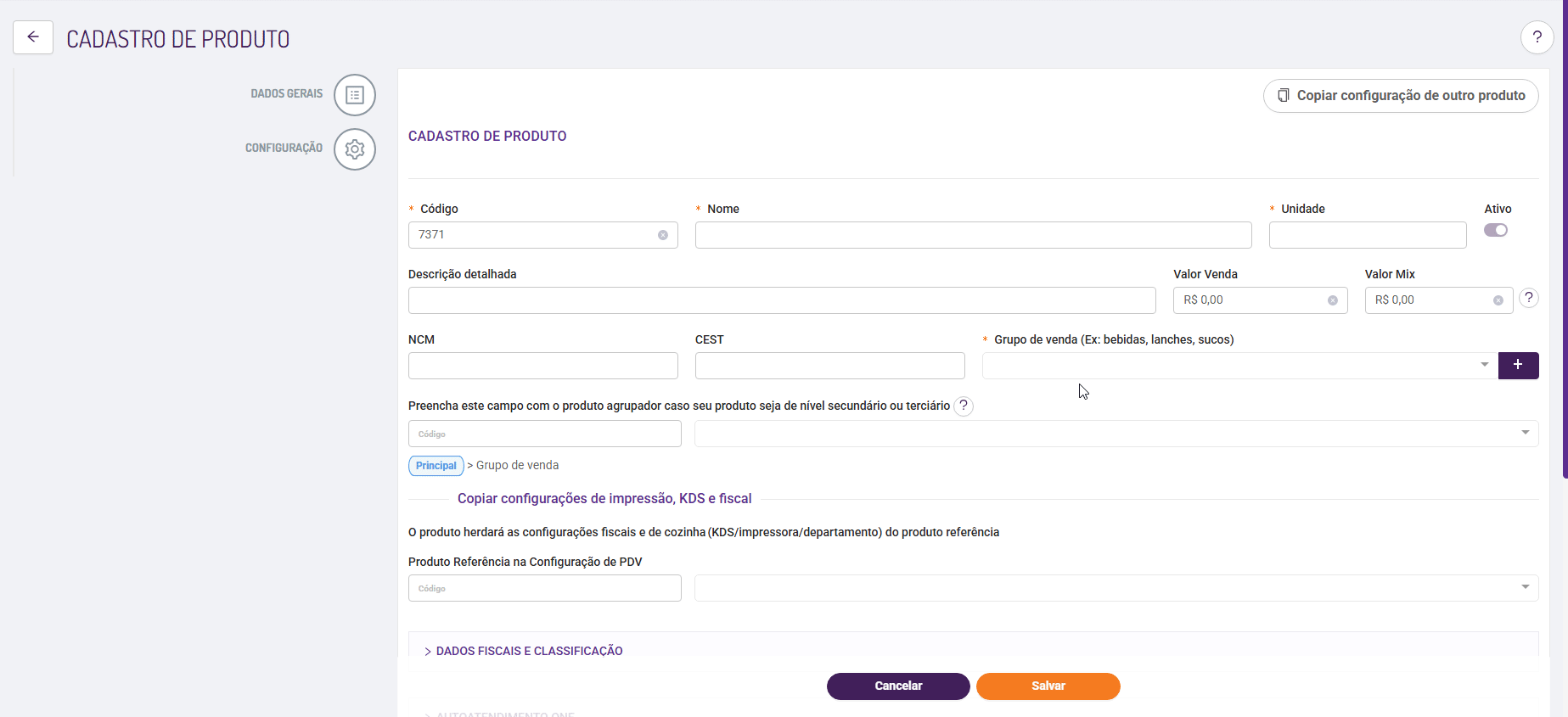This screenshot has width=1568, height=717.
Task: Clear the Valor Venda field
Action: 1333,300
